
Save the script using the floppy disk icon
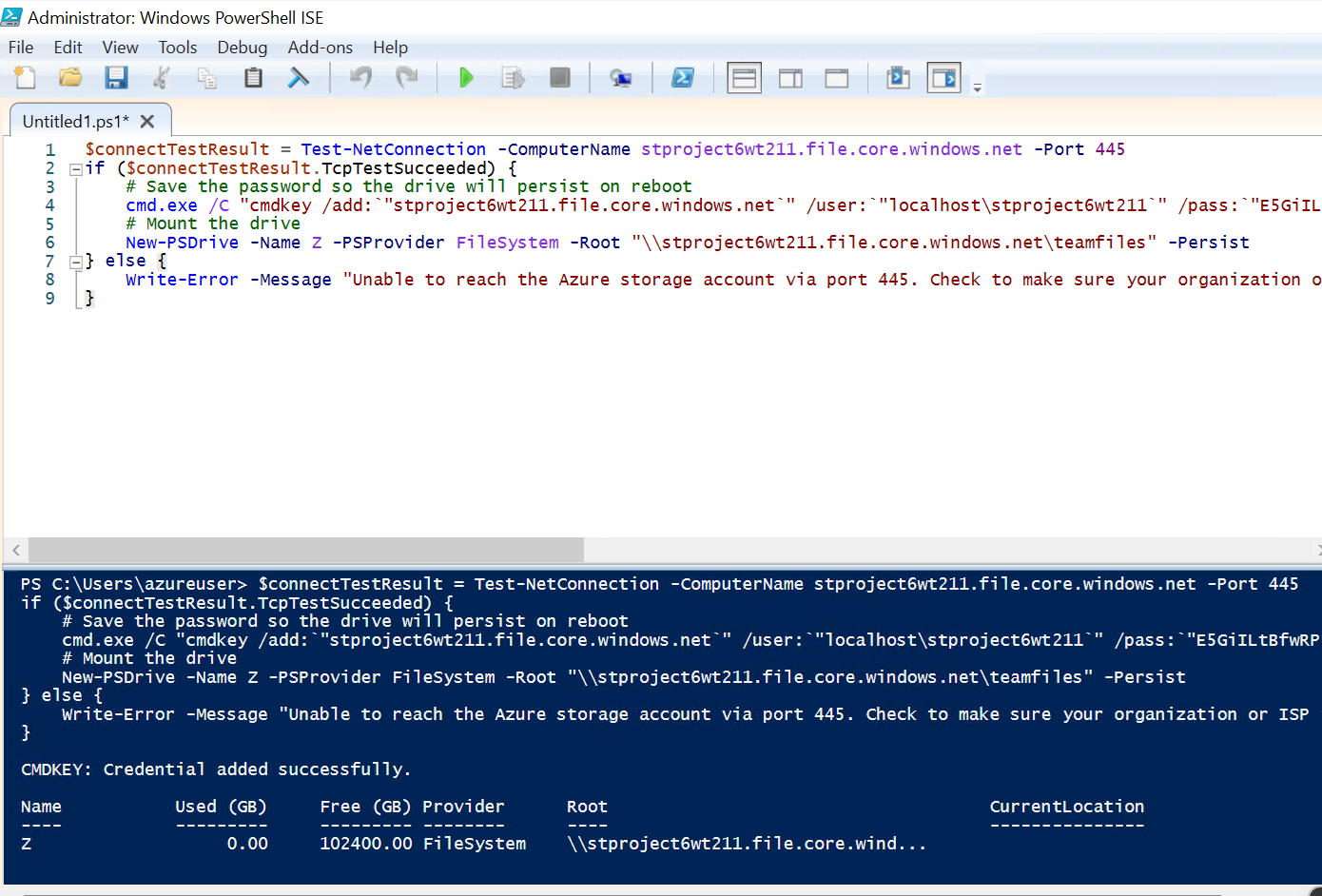(116, 78)
